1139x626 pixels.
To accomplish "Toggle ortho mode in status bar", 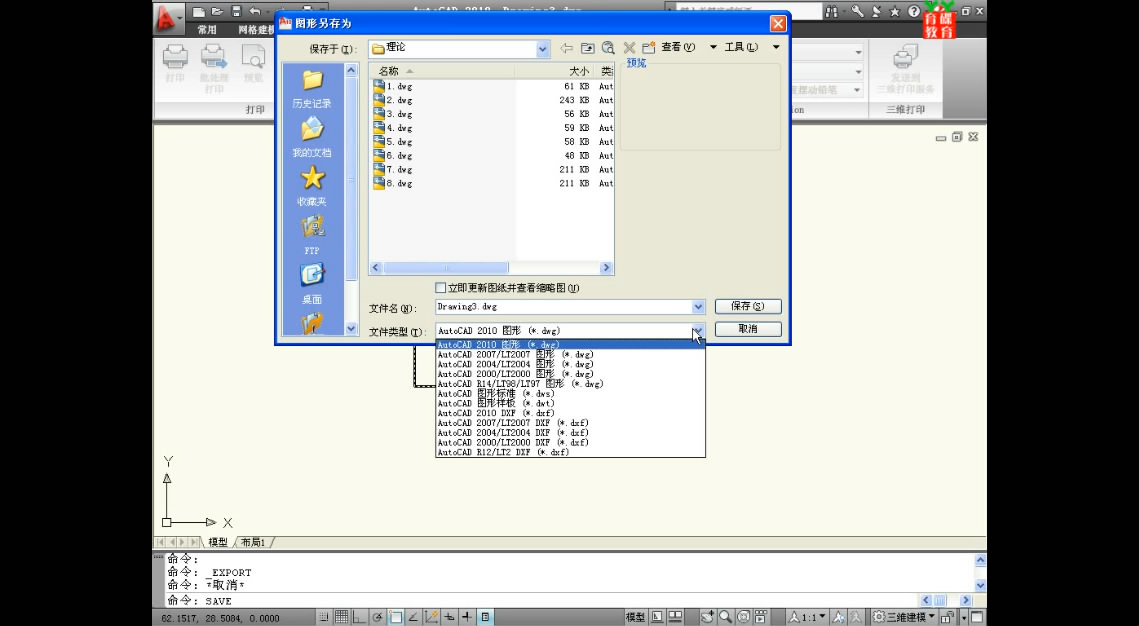I will [359, 617].
